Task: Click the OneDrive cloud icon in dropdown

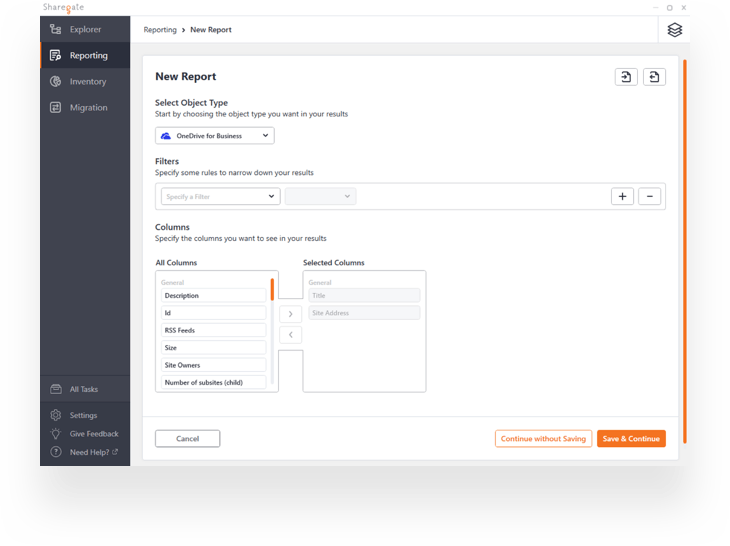Action: pyautogui.click(x=166, y=136)
